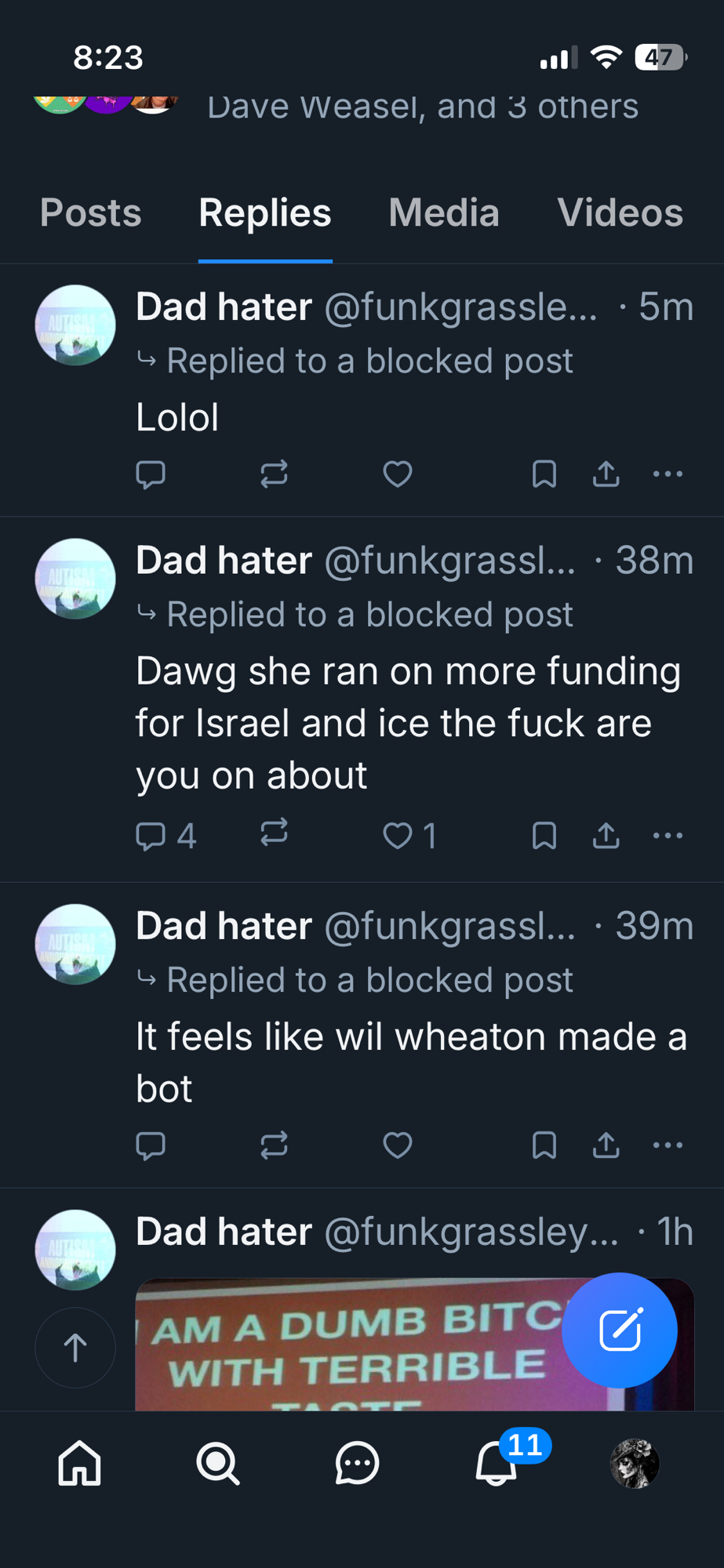Tap the scroll-to-top arrow button
This screenshot has width=724, height=1568.
pyautogui.click(x=75, y=1348)
